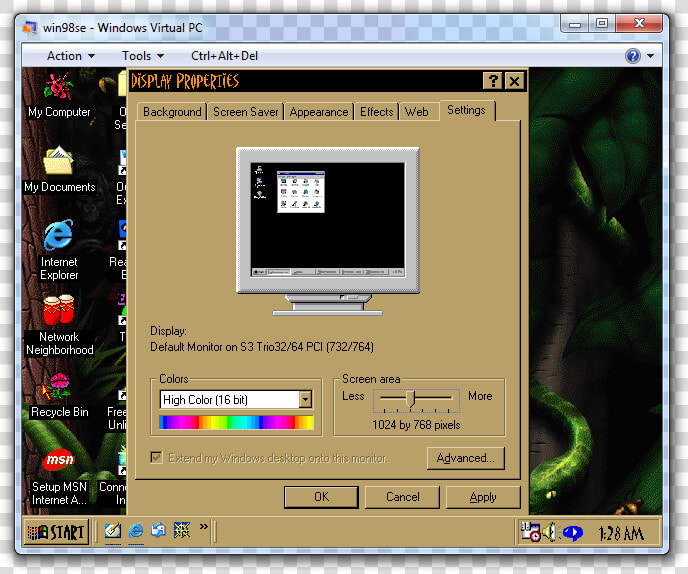Click the Show Desktop quick launch icon
Screen dimensions: 688x574
click(x=113, y=531)
